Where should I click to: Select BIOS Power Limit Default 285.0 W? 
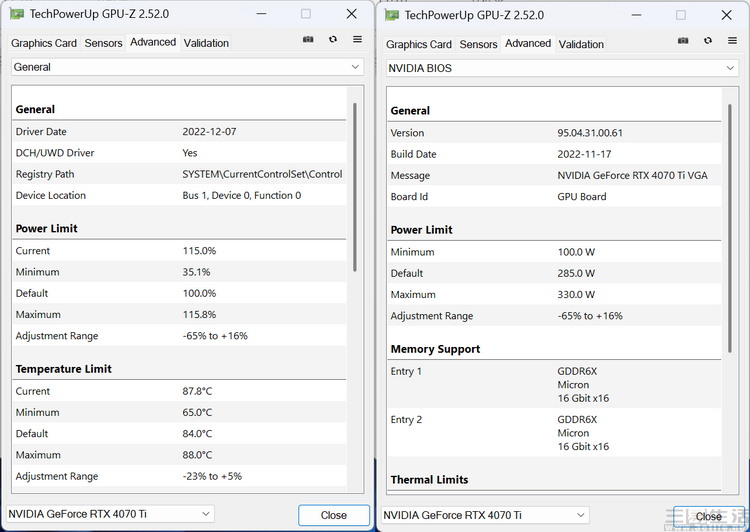click(x=576, y=273)
